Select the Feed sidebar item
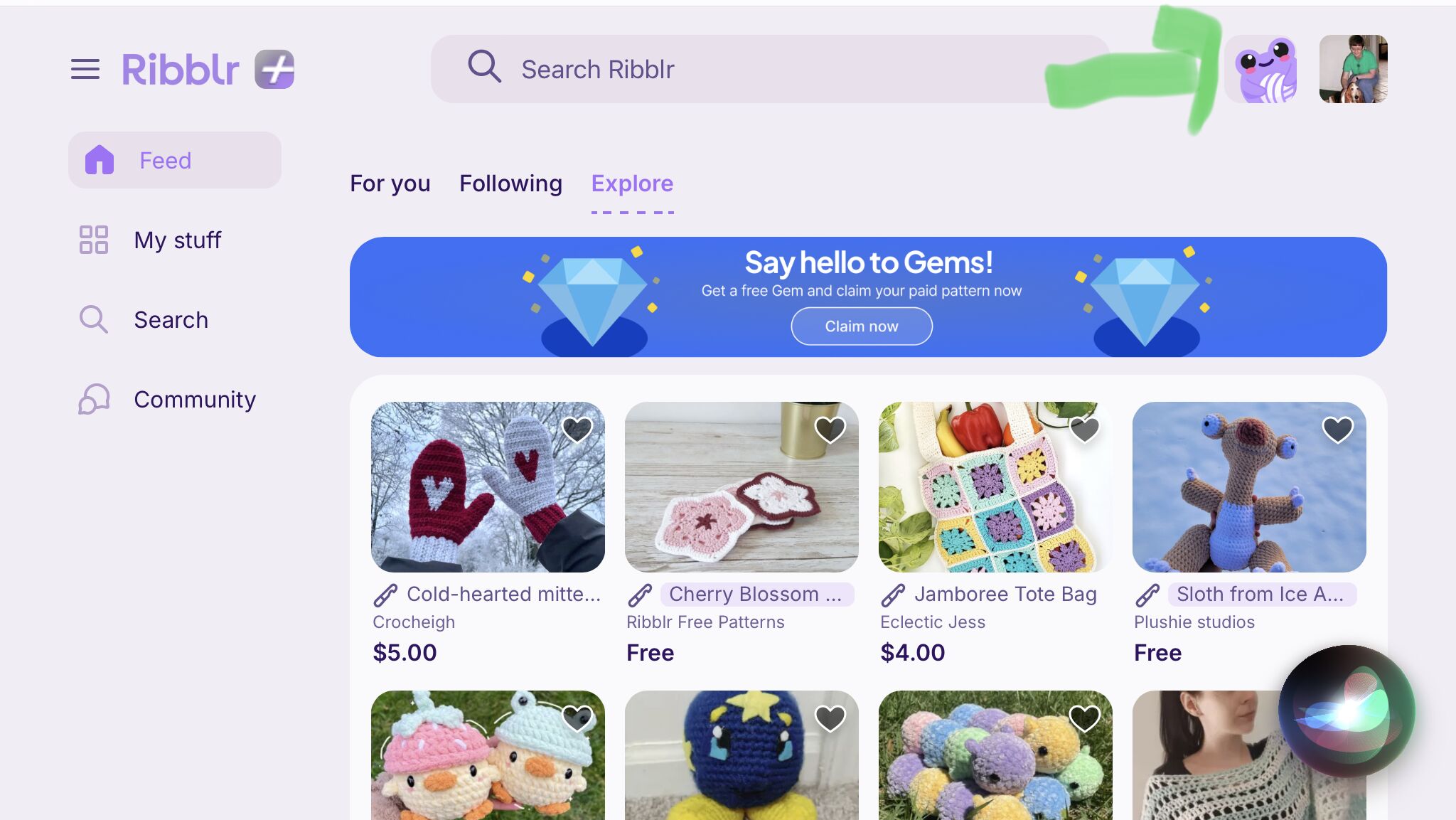The height and width of the screenshot is (820, 1456). click(x=175, y=160)
